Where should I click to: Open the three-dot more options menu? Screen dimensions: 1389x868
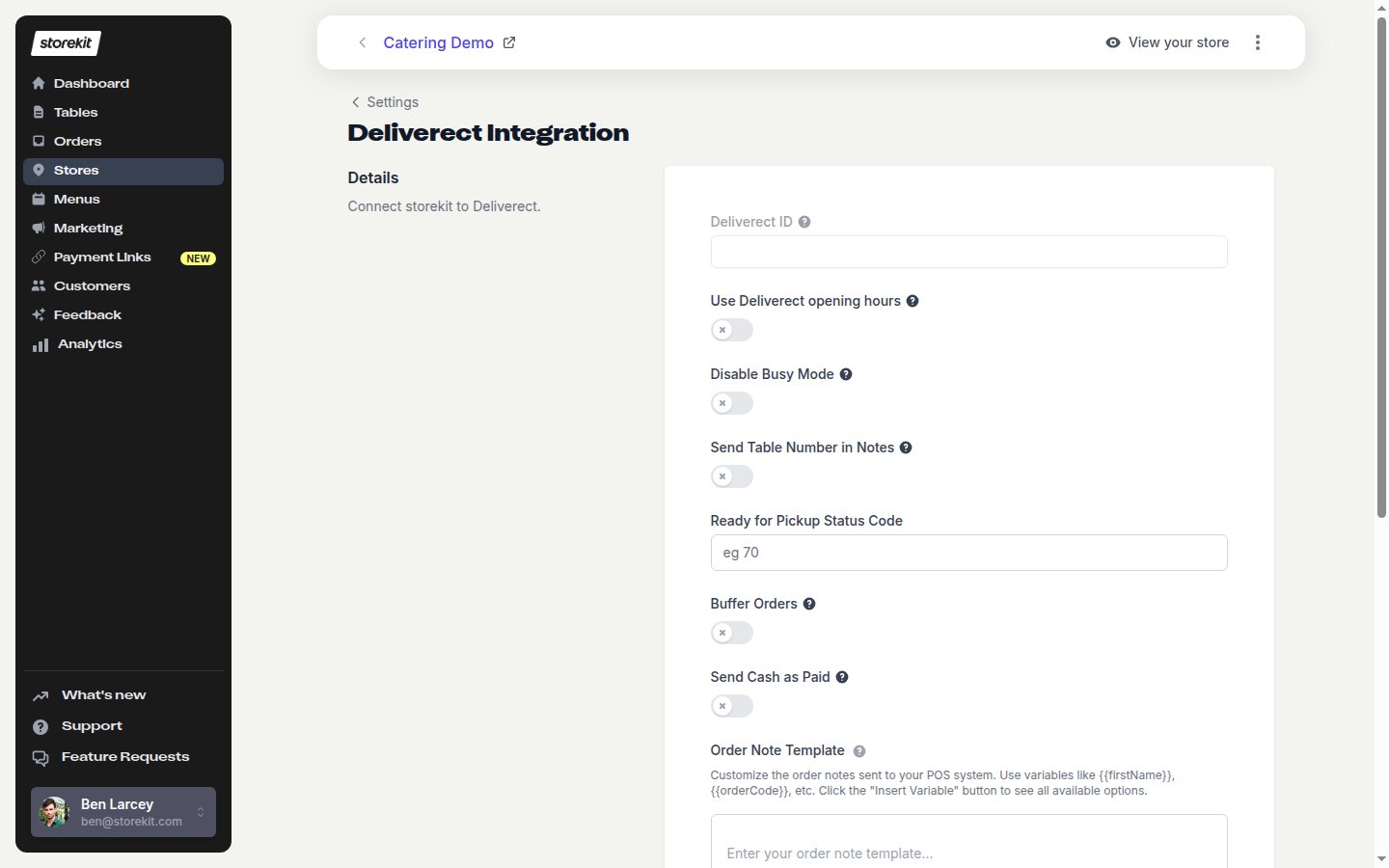pyautogui.click(x=1258, y=42)
